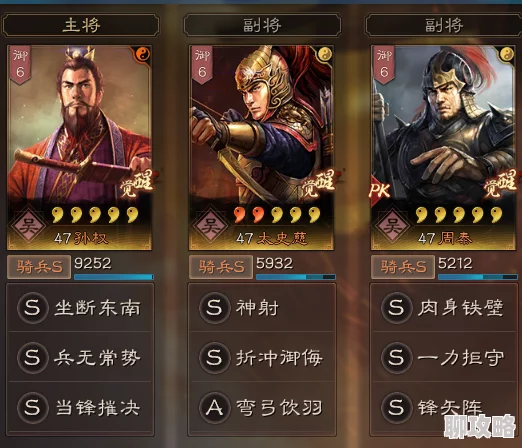Screen dimensions: 522x448
Task: Tap the 觉醒 awakening mark on 孙权
Action: pos(136,184)
